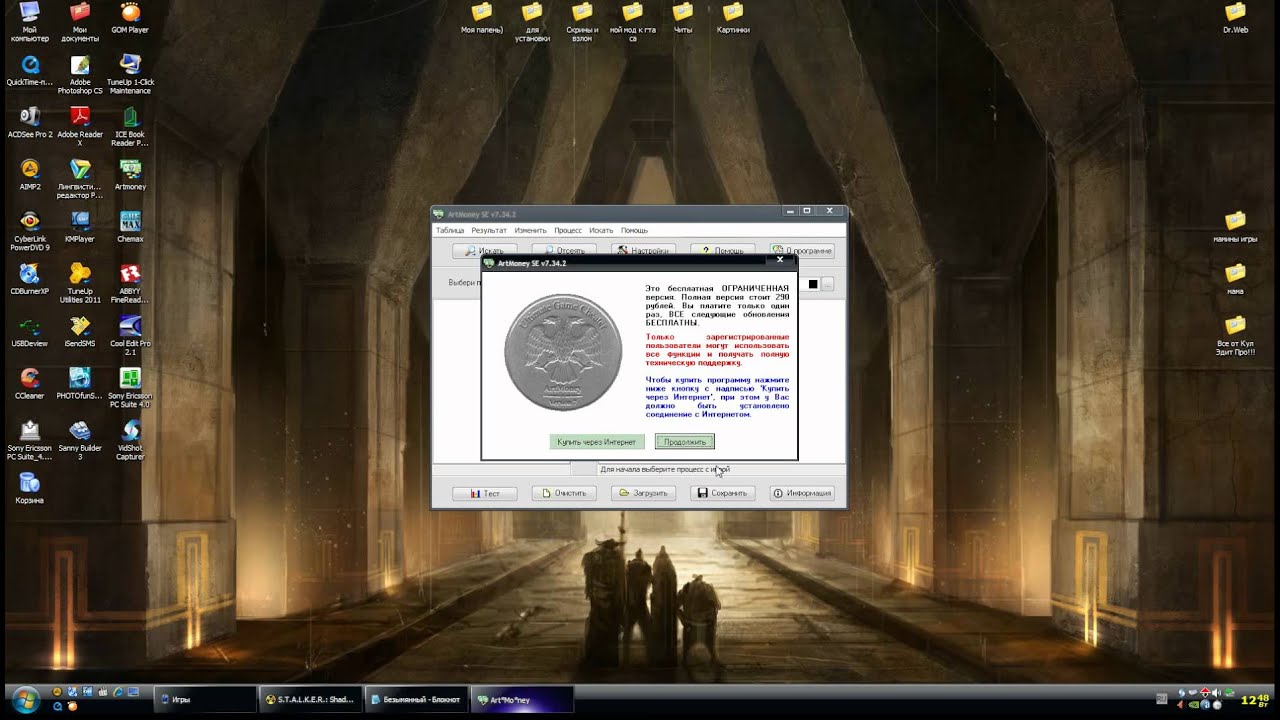Open the Картинки desktop folder

(733, 18)
